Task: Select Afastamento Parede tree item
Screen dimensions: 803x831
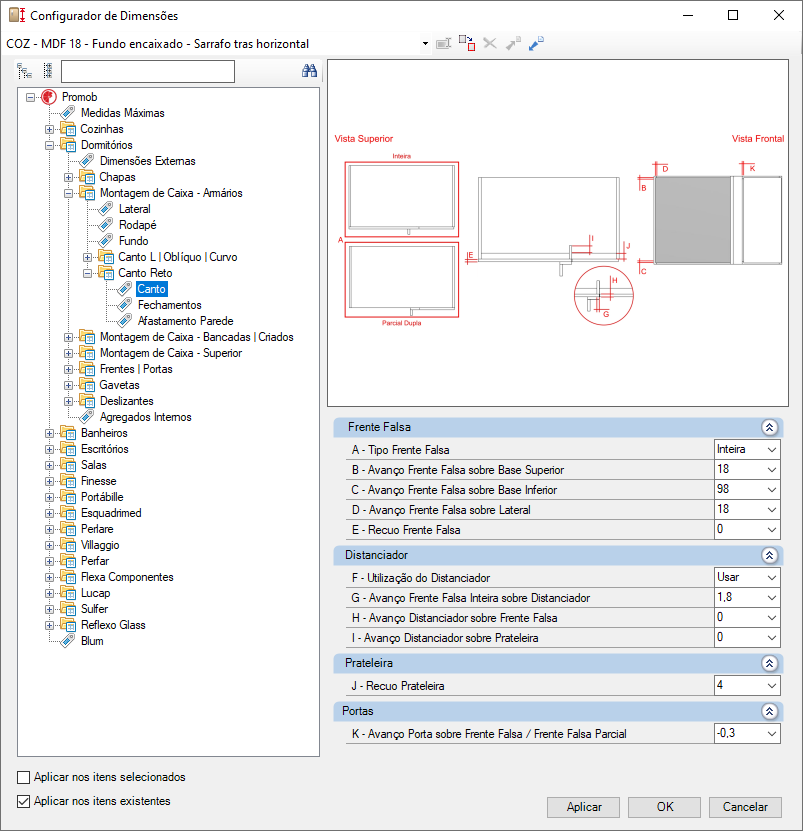Action: pos(185,321)
